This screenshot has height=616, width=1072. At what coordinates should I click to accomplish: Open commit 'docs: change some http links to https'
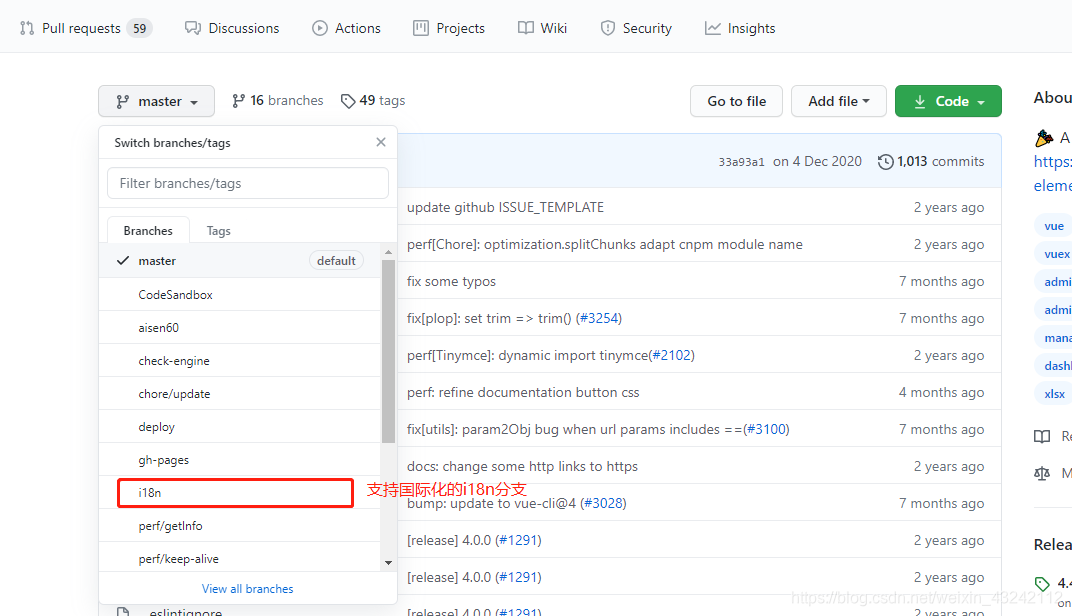click(x=522, y=466)
